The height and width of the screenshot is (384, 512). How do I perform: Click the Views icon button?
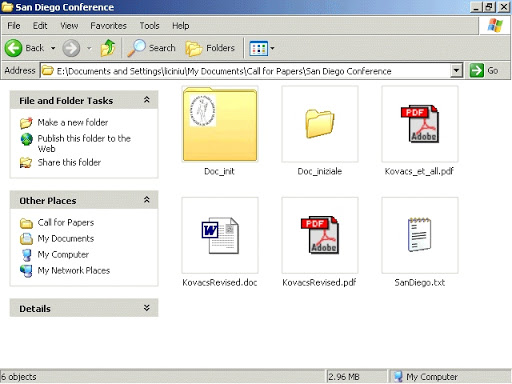259,49
